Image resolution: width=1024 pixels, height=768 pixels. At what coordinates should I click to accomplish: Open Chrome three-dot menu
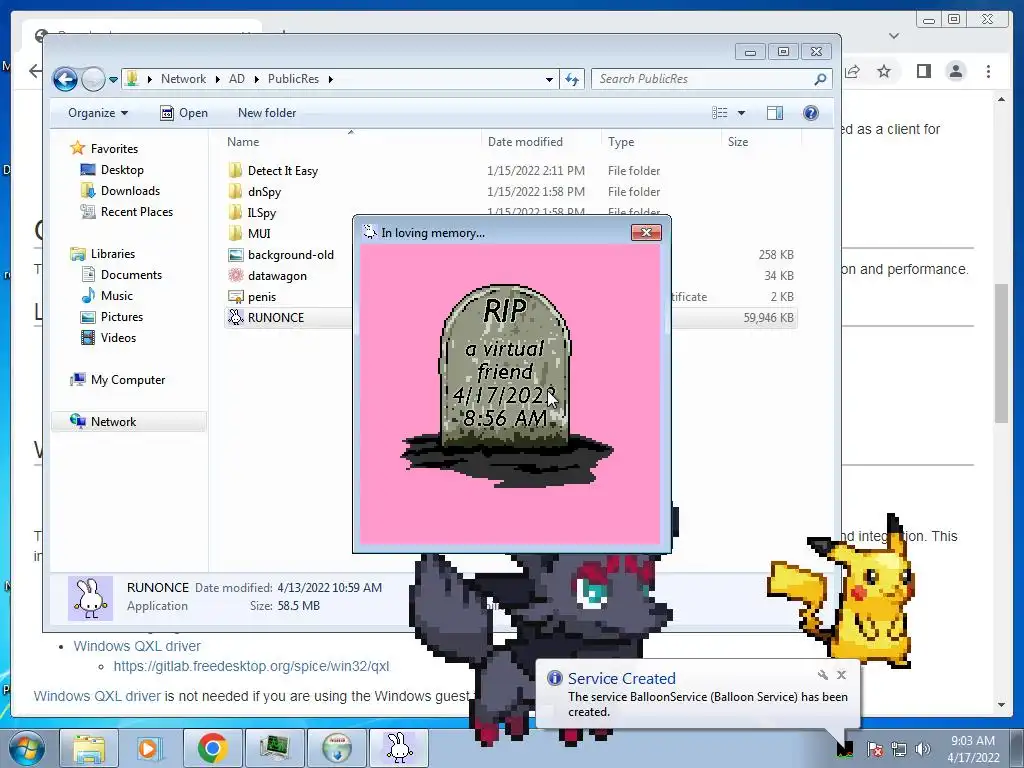(x=988, y=71)
